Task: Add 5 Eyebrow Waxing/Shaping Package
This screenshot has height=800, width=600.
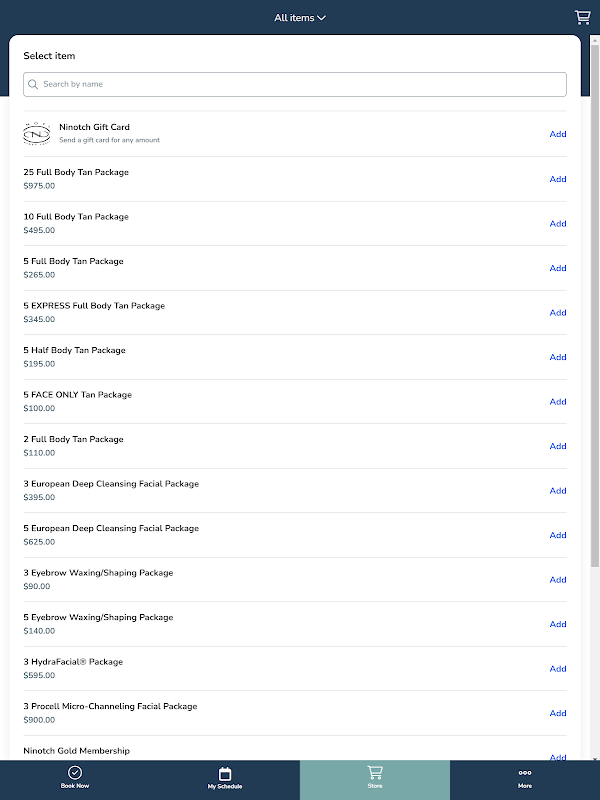Action: (558, 624)
